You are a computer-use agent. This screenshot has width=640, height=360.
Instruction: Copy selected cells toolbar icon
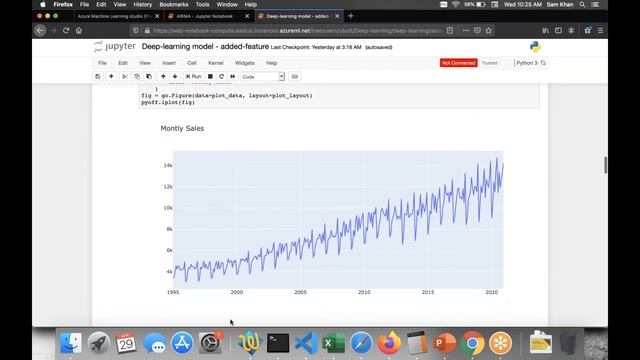pyautogui.click(x=137, y=76)
